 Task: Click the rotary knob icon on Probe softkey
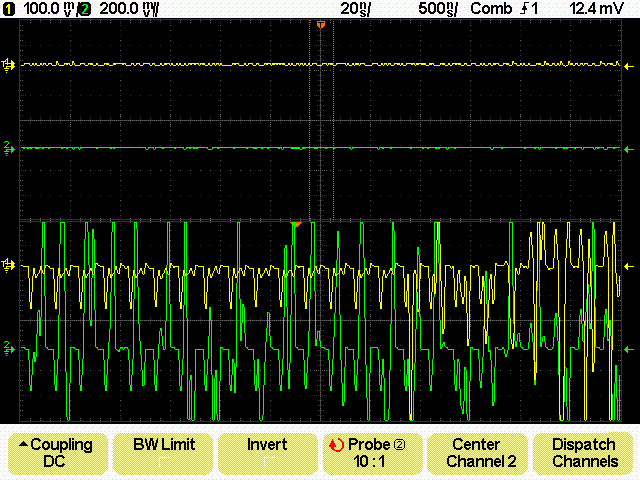(x=336, y=444)
